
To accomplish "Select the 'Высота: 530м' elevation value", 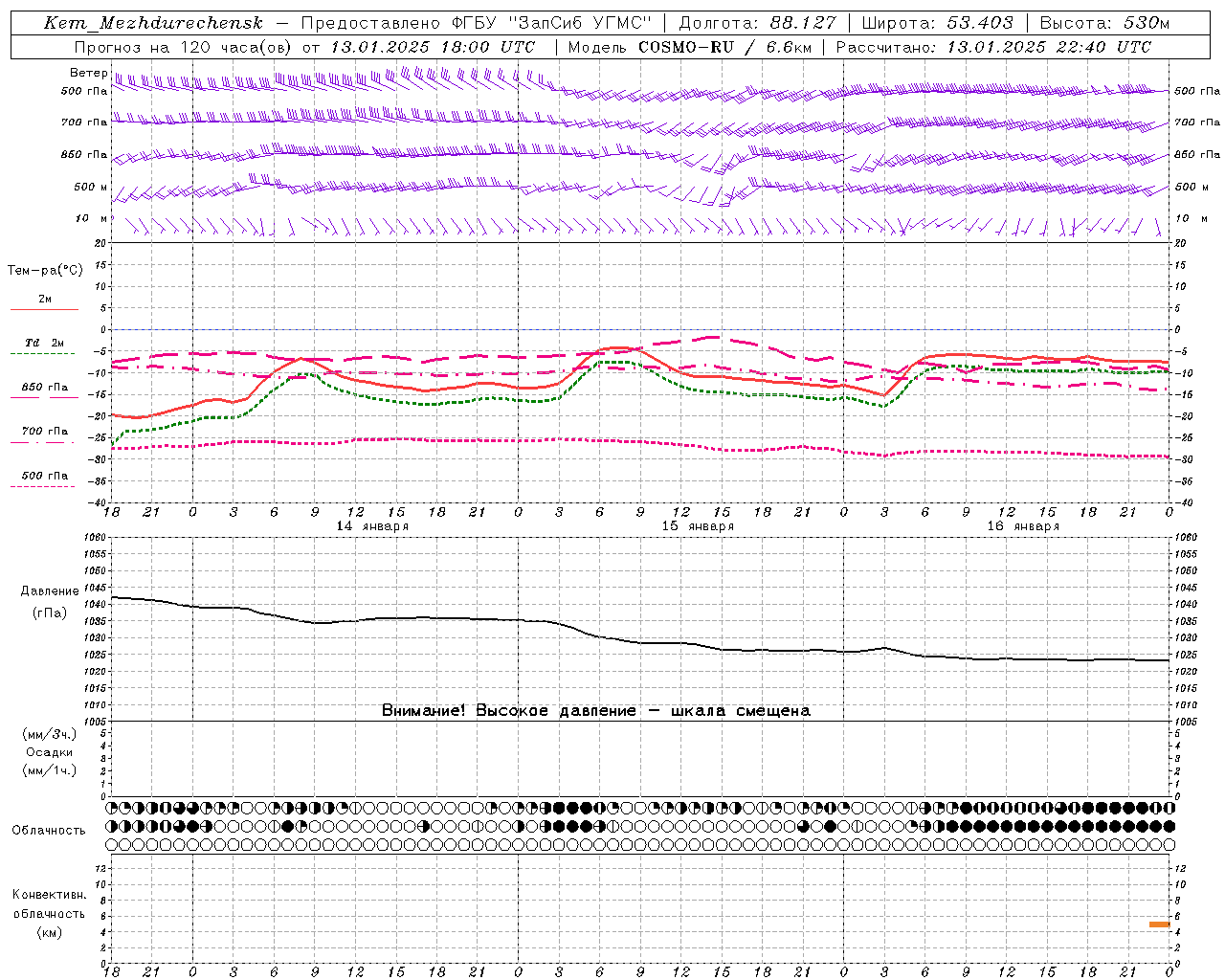I will [1103, 23].
